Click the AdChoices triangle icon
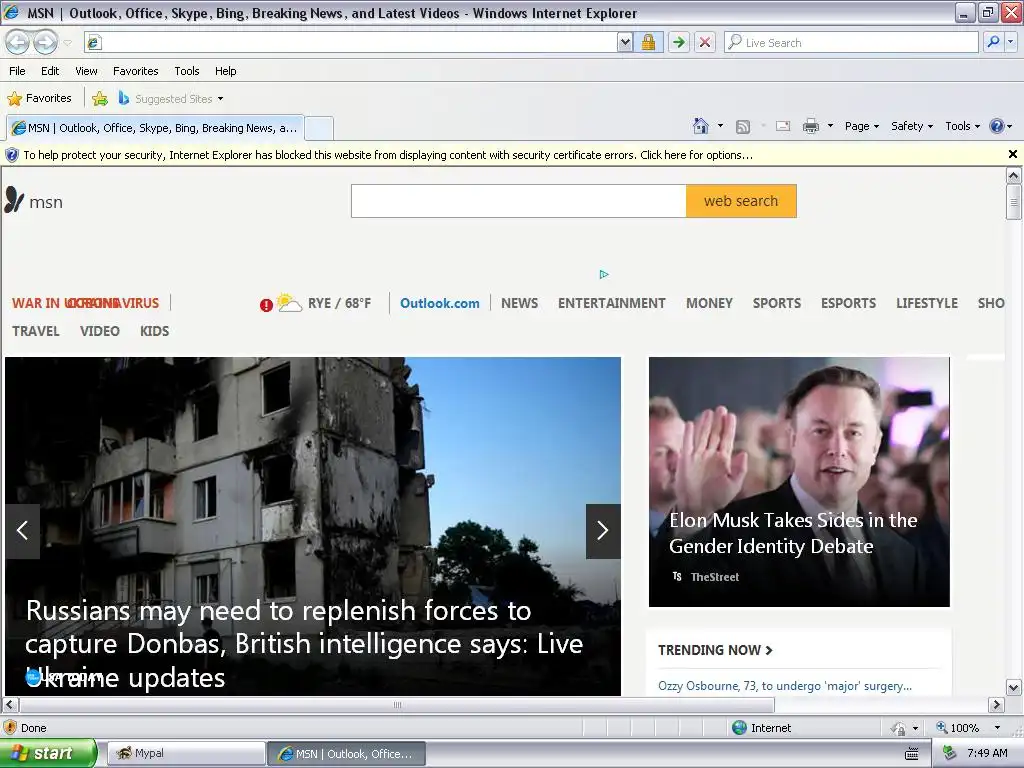1024x768 pixels. [x=604, y=274]
